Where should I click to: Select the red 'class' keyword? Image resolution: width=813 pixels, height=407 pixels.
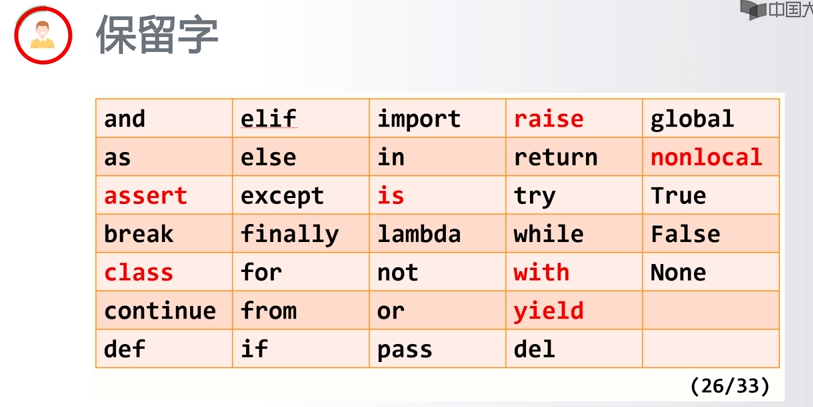pos(138,273)
